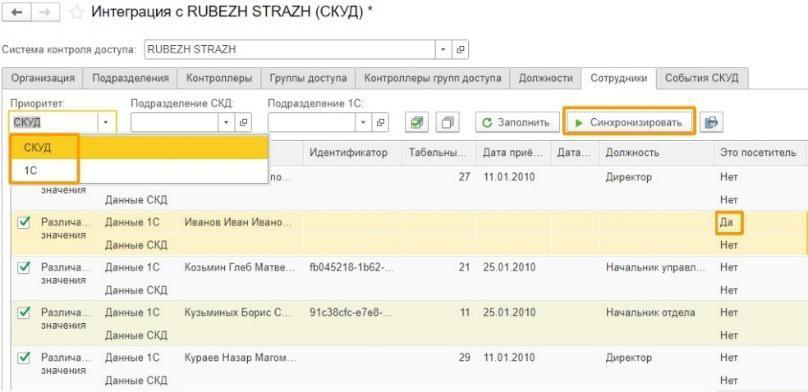The width and height of the screenshot is (808, 392).
Task: Sort by the Табельный column header
Action: tap(439, 152)
